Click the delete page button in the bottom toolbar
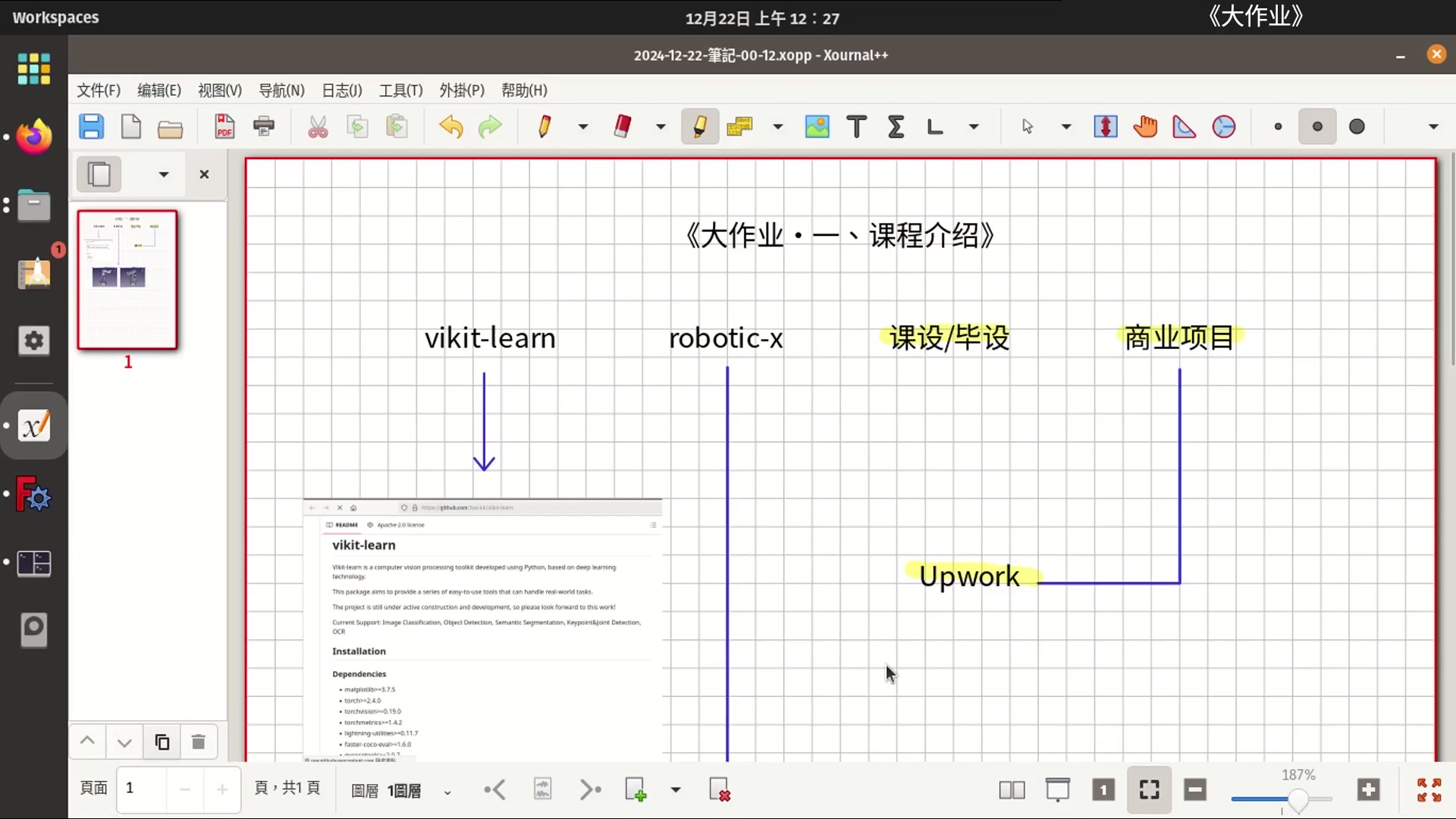This screenshot has width=1456, height=819. coord(718,790)
